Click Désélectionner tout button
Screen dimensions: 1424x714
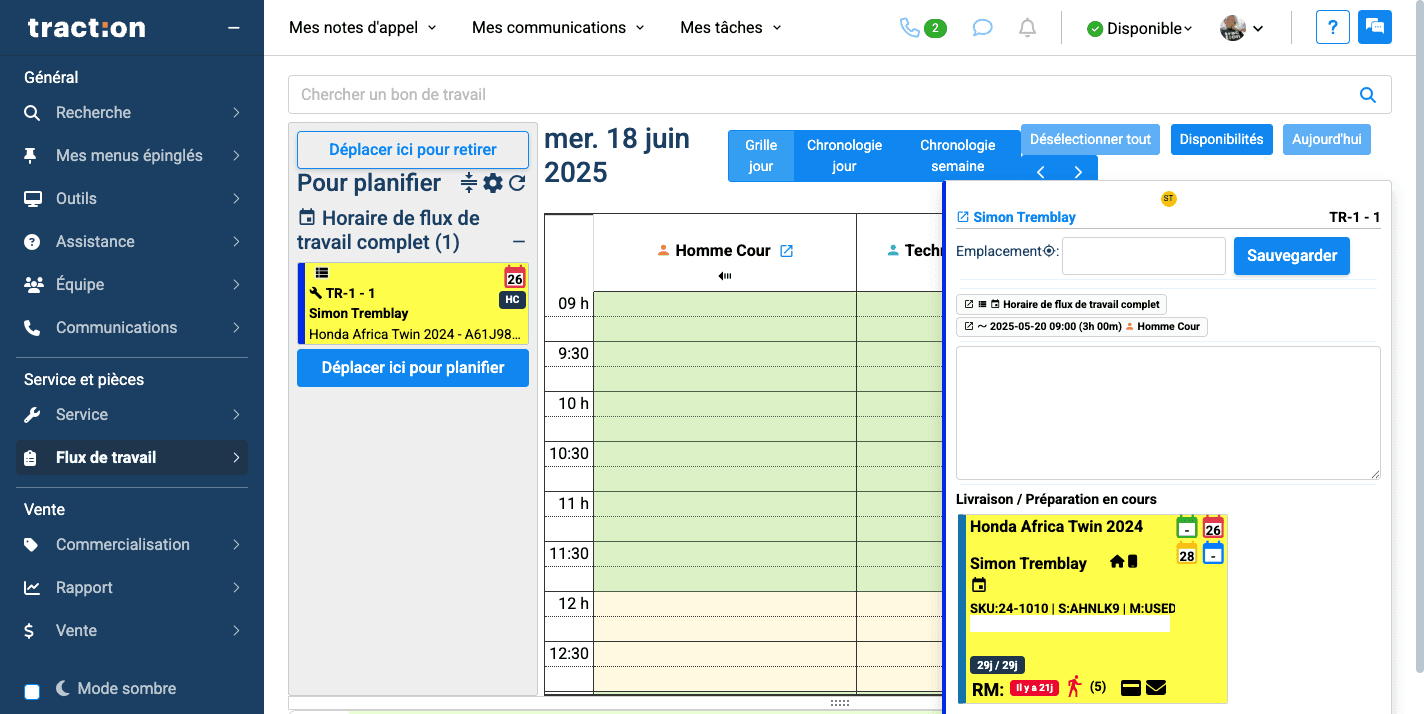pyautogui.click(x=1091, y=140)
